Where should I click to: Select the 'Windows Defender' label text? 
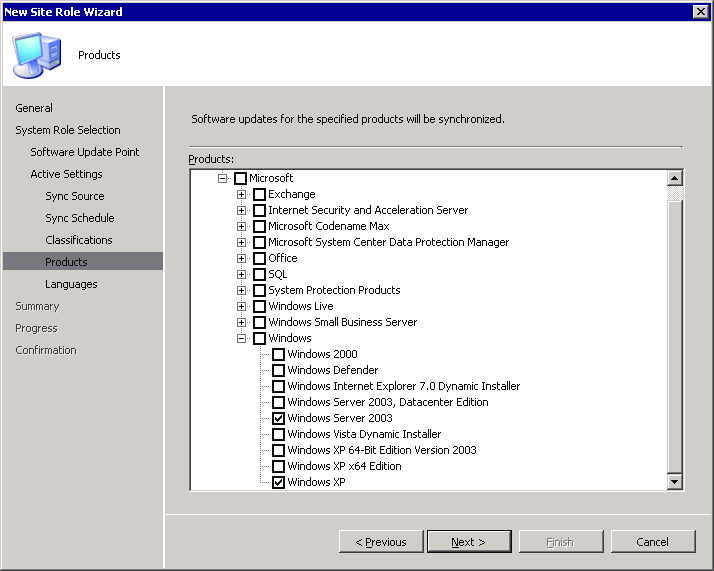point(333,370)
